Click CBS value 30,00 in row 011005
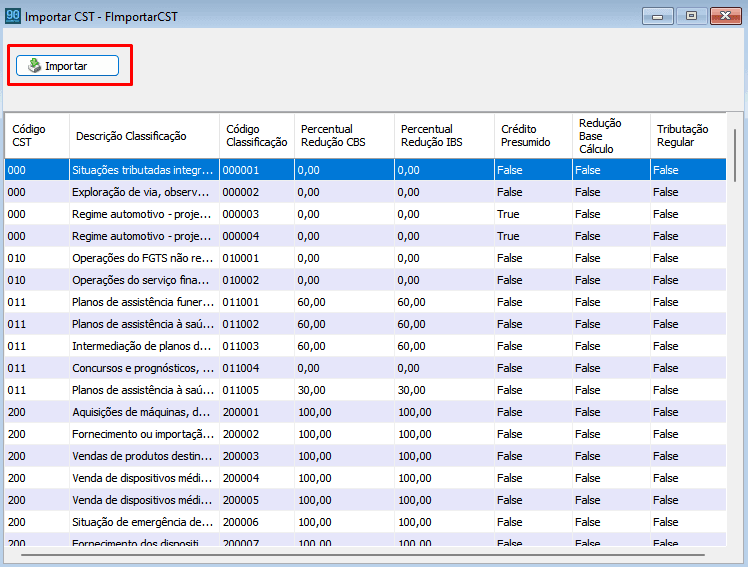This screenshot has width=748, height=567. coord(312,390)
